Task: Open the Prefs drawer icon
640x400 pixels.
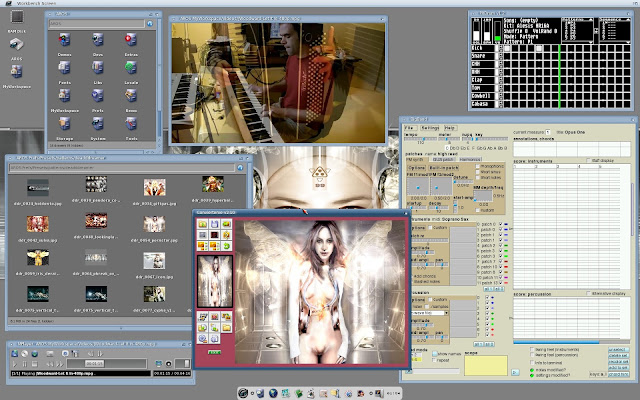Action: pyautogui.click(x=98, y=96)
